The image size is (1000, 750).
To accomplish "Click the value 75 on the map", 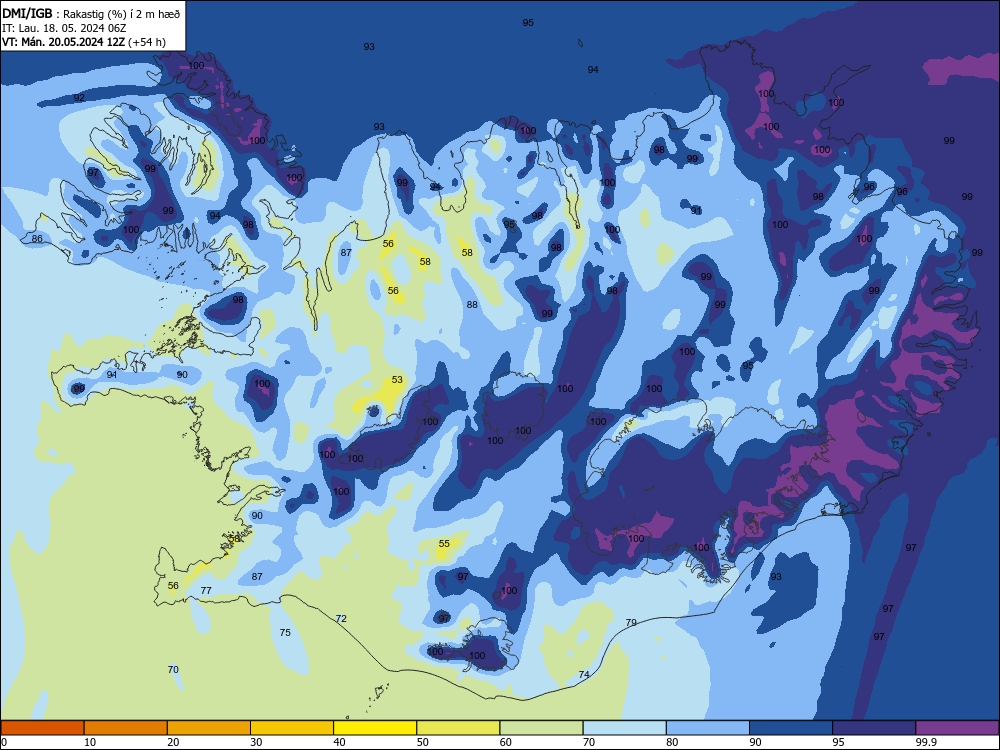I will coord(285,633).
